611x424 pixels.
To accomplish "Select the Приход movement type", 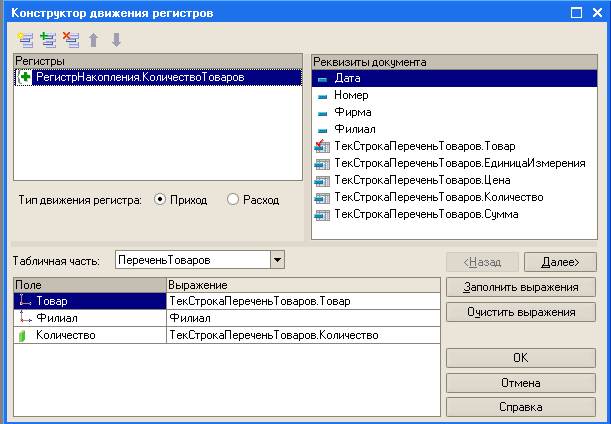I will pos(160,200).
